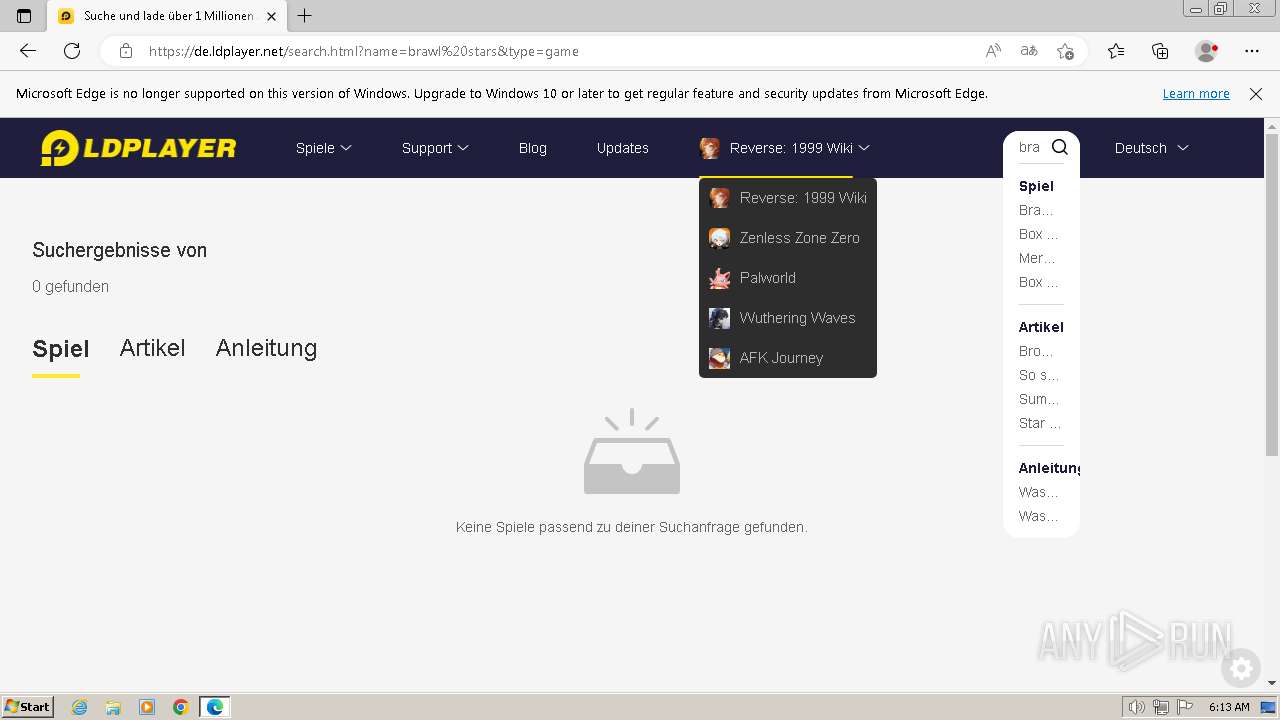Click Learn more link in notification
This screenshot has height=720, width=1280.
click(x=1196, y=94)
